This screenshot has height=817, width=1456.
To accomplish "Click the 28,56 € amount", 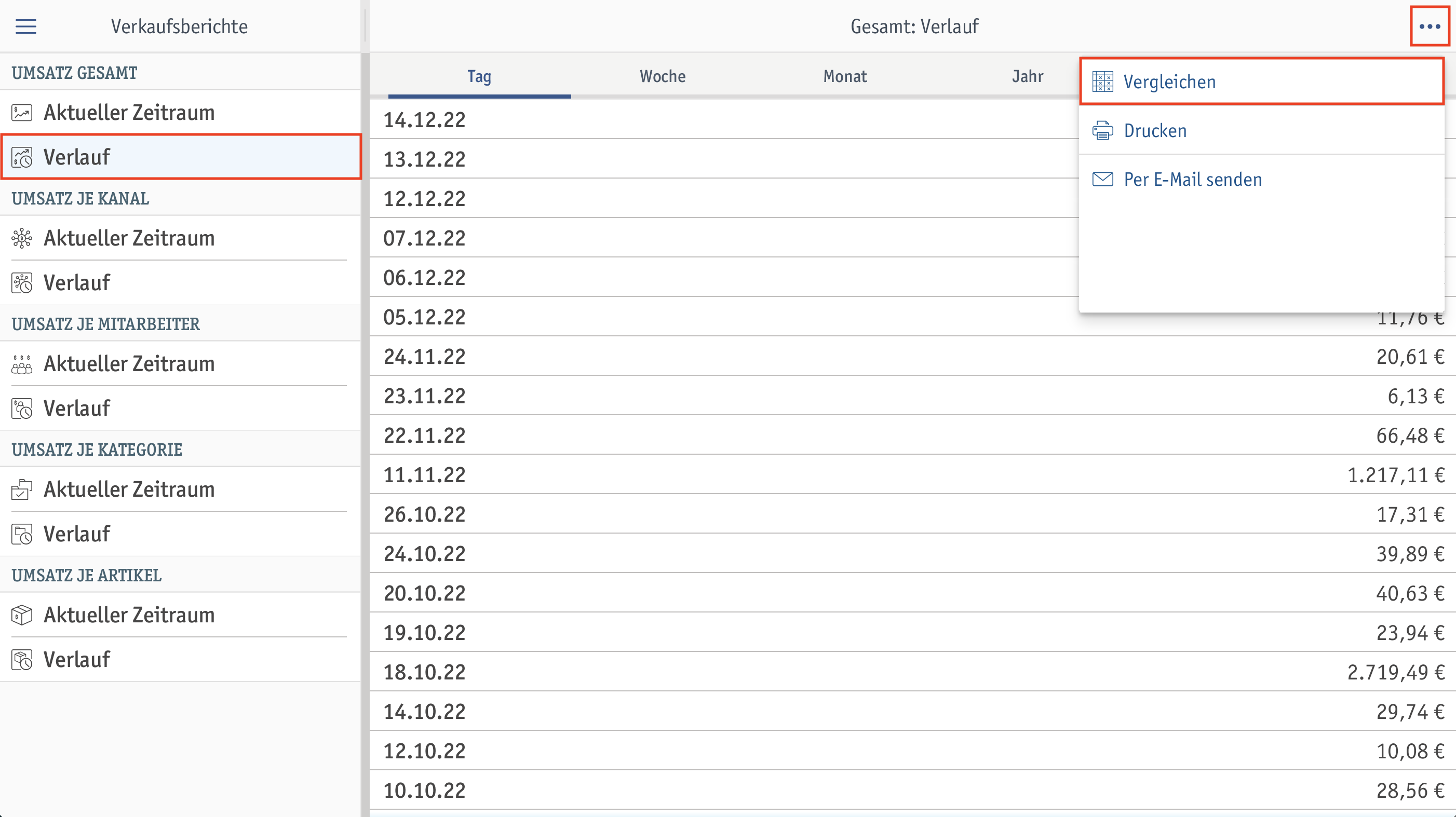I will 1410,791.
